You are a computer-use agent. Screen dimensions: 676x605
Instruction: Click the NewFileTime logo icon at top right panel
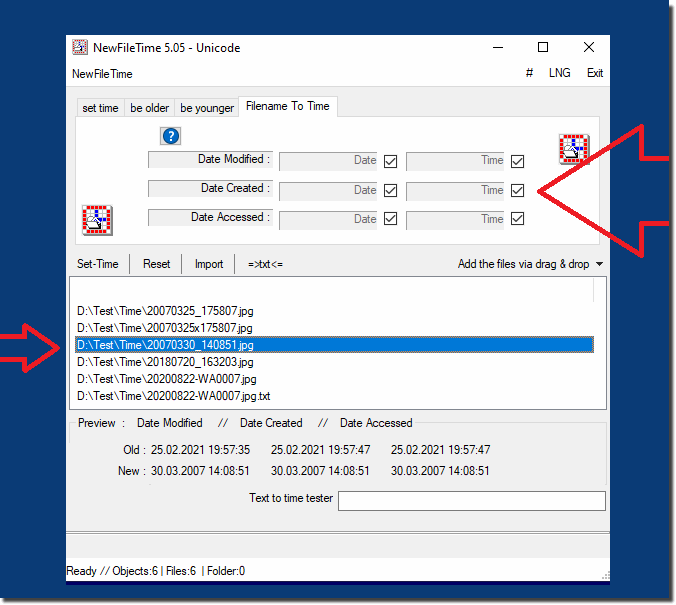point(574,149)
